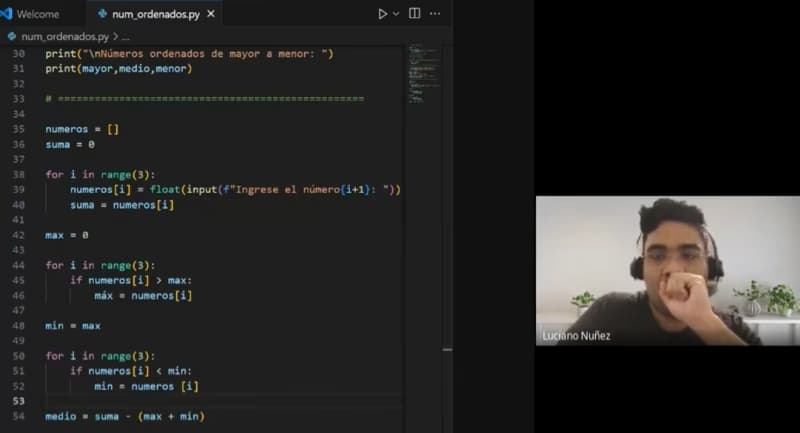Click the code minimap preview

pyautogui.click(x=423, y=74)
